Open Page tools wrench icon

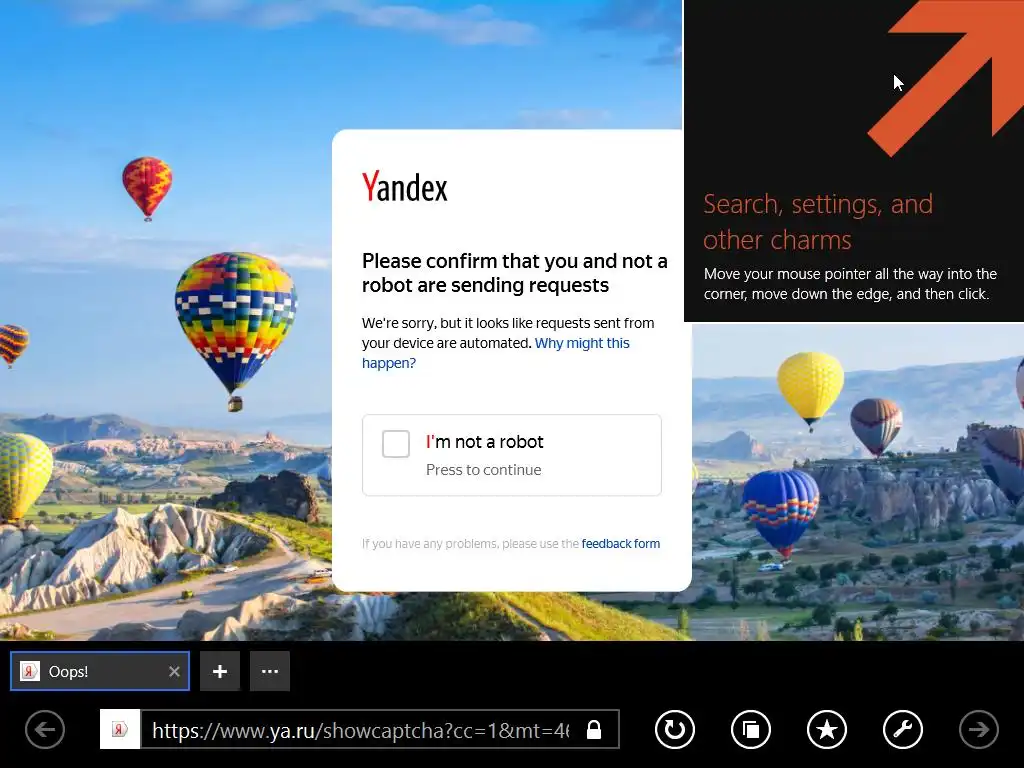click(x=903, y=729)
